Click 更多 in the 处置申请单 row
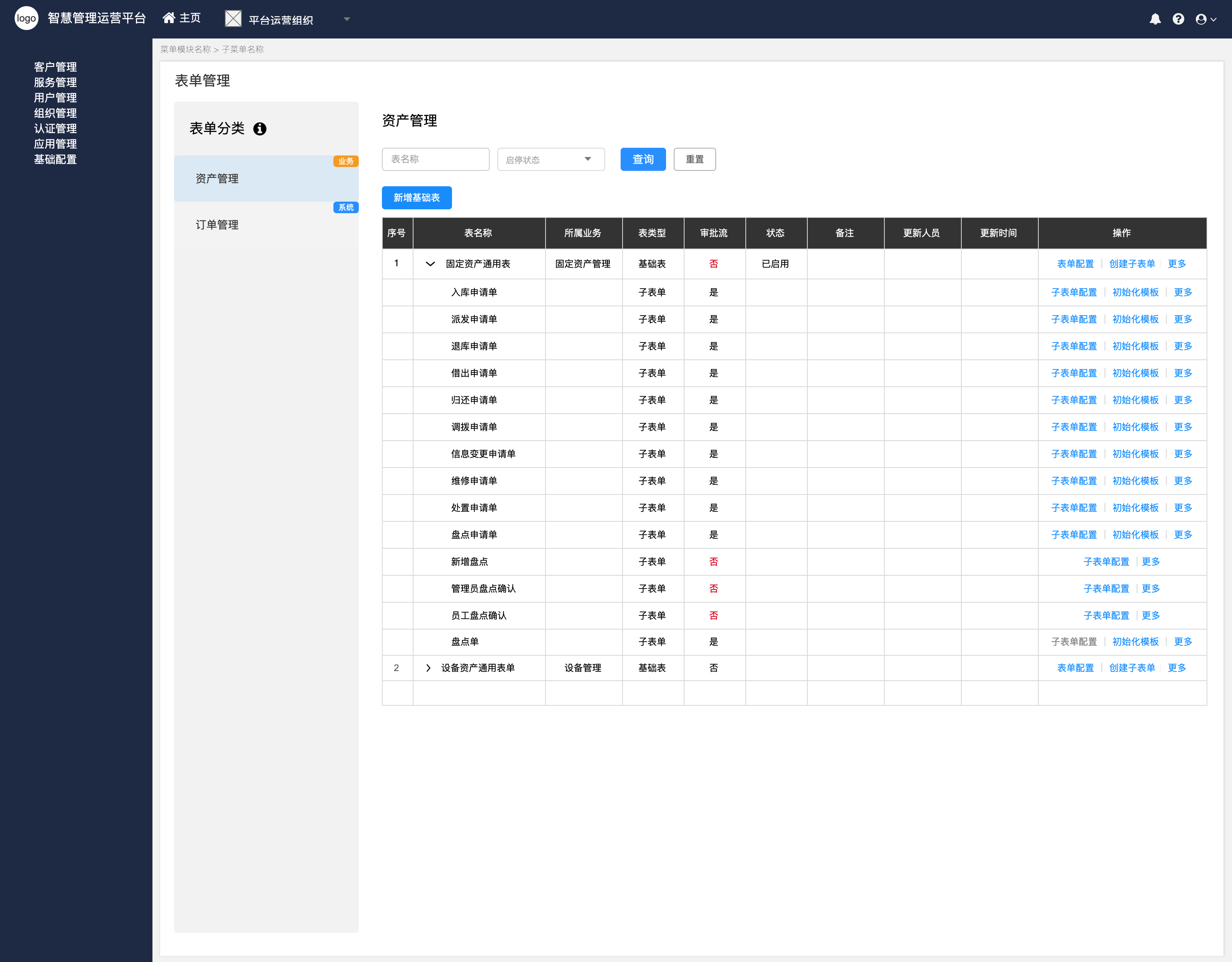The height and width of the screenshot is (962, 1232). click(x=1183, y=508)
